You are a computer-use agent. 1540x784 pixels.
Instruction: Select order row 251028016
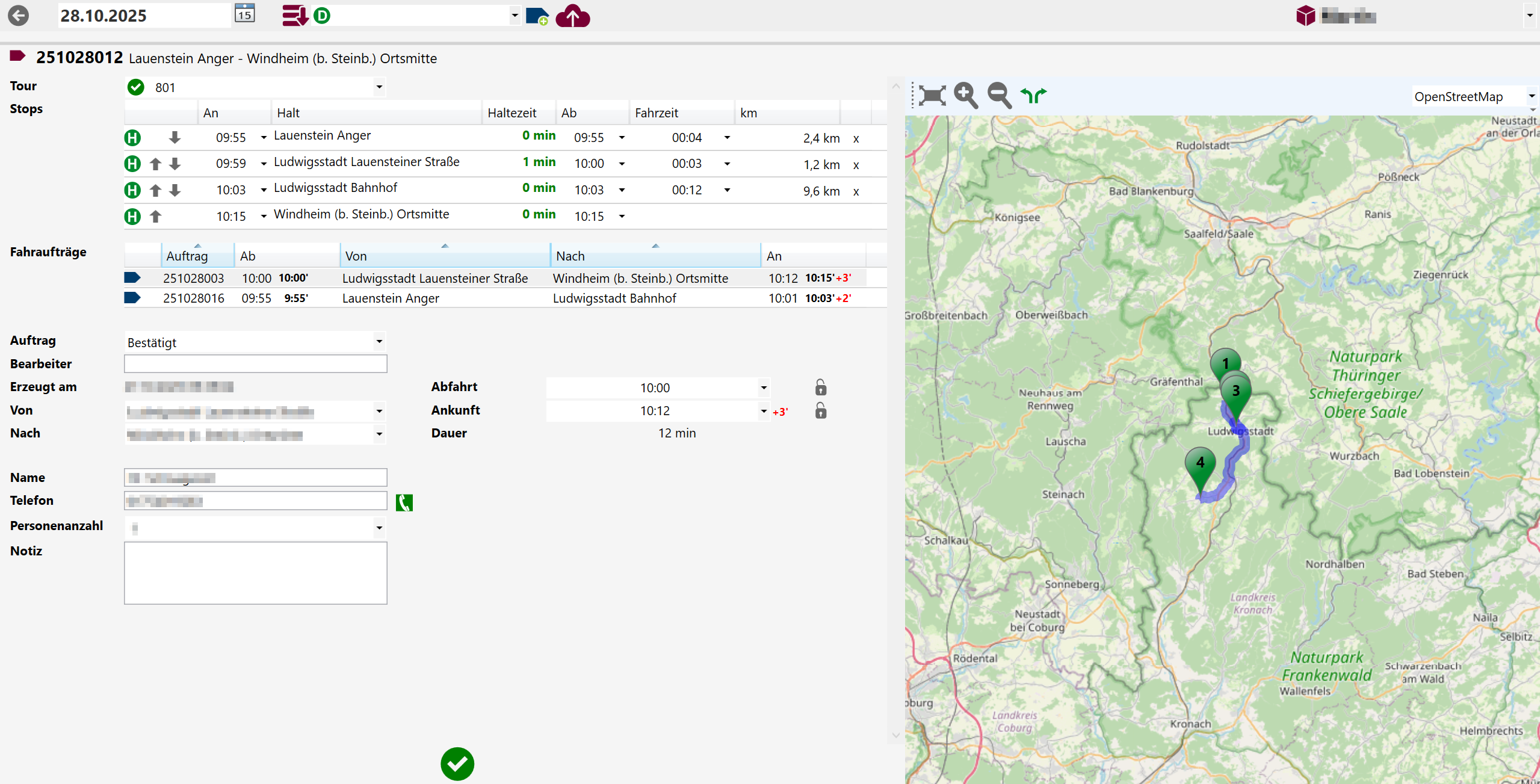click(194, 298)
